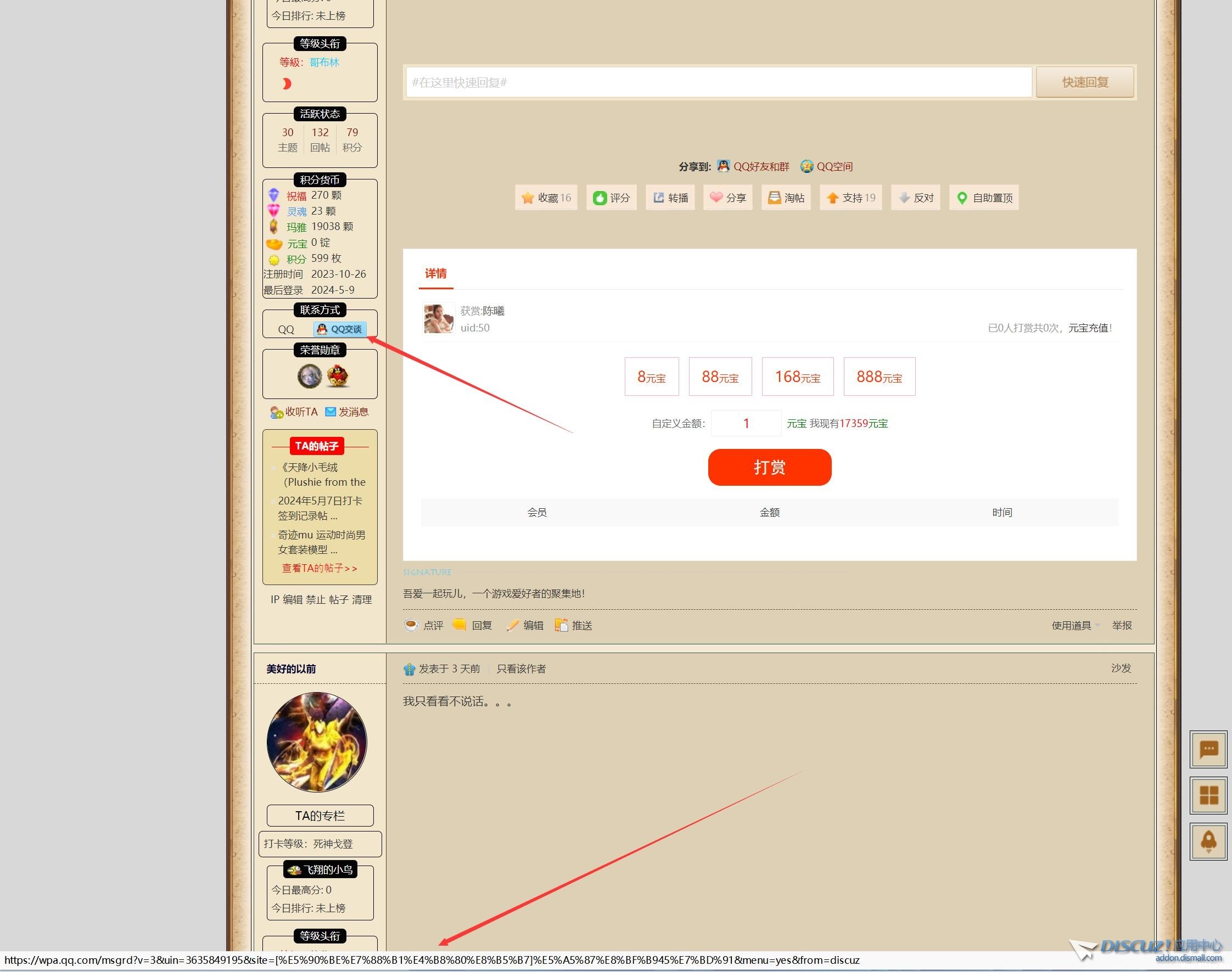Select the 888元宝 reward amount
The width and height of the screenshot is (1232, 972).
pyautogui.click(x=879, y=377)
